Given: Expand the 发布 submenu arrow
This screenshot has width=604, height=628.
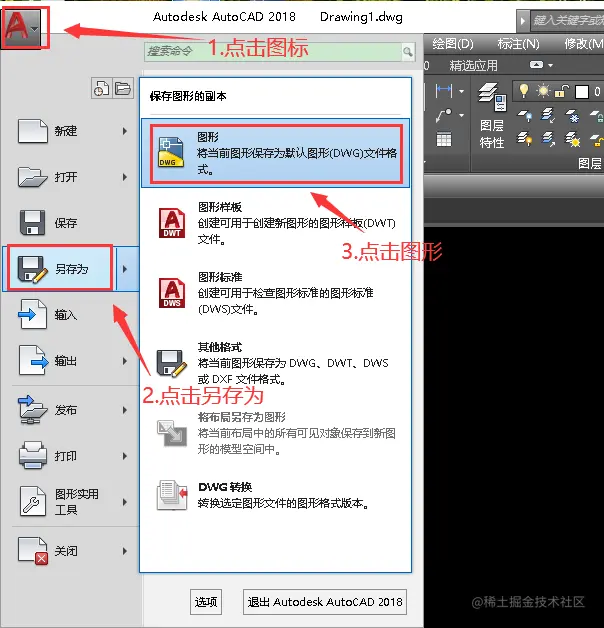Looking at the screenshot, I should coord(125,410).
